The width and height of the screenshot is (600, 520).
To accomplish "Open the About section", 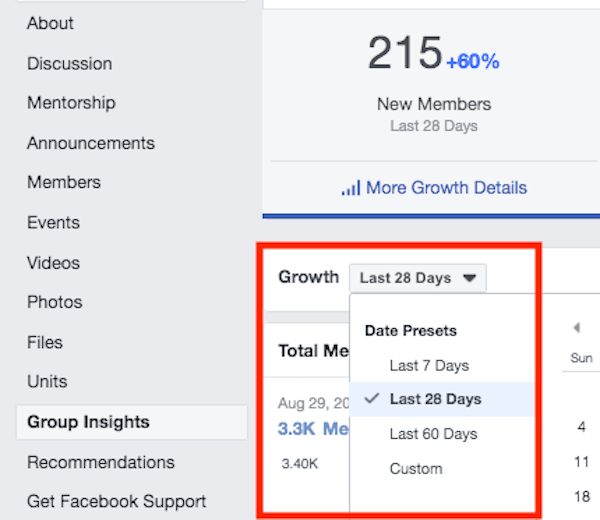I will pyautogui.click(x=50, y=23).
